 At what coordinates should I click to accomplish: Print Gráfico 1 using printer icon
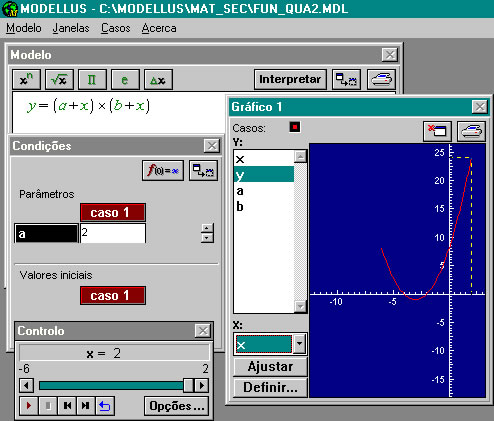point(471,131)
